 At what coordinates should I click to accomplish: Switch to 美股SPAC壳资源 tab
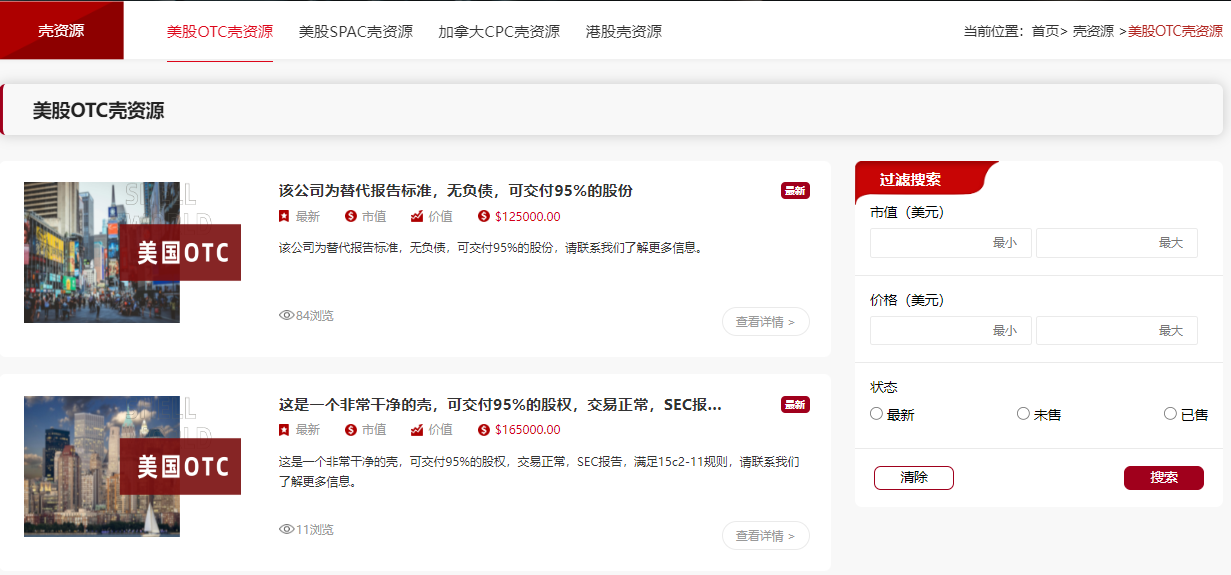click(355, 31)
